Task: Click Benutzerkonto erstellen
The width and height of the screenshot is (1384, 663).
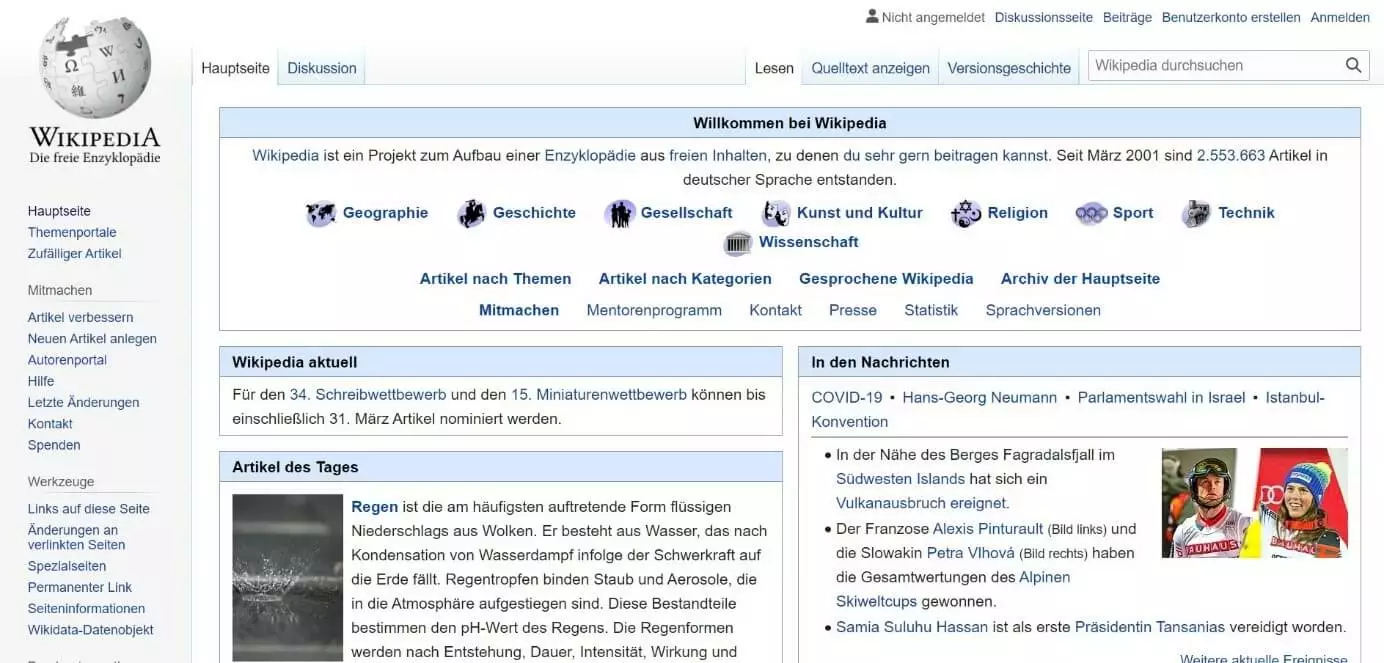Action: [1231, 17]
